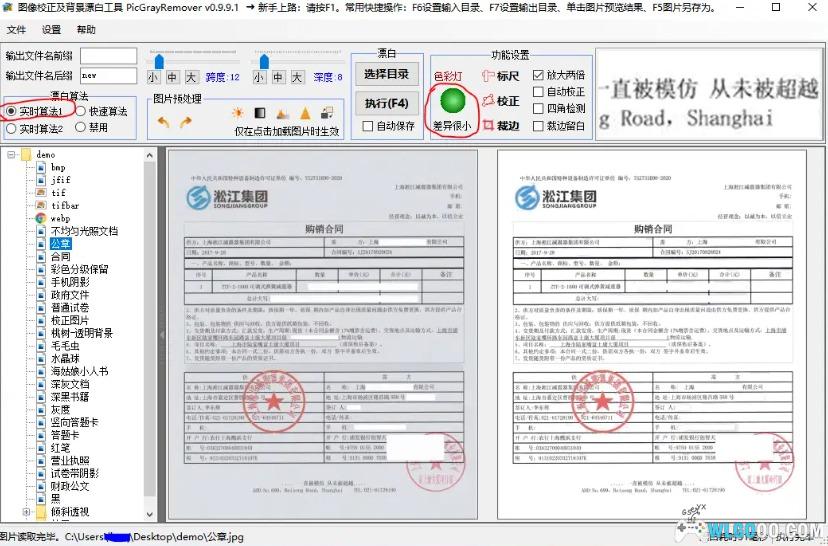Click the Chrome icon beside webp
828x546 pixels.
coord(41,218)
